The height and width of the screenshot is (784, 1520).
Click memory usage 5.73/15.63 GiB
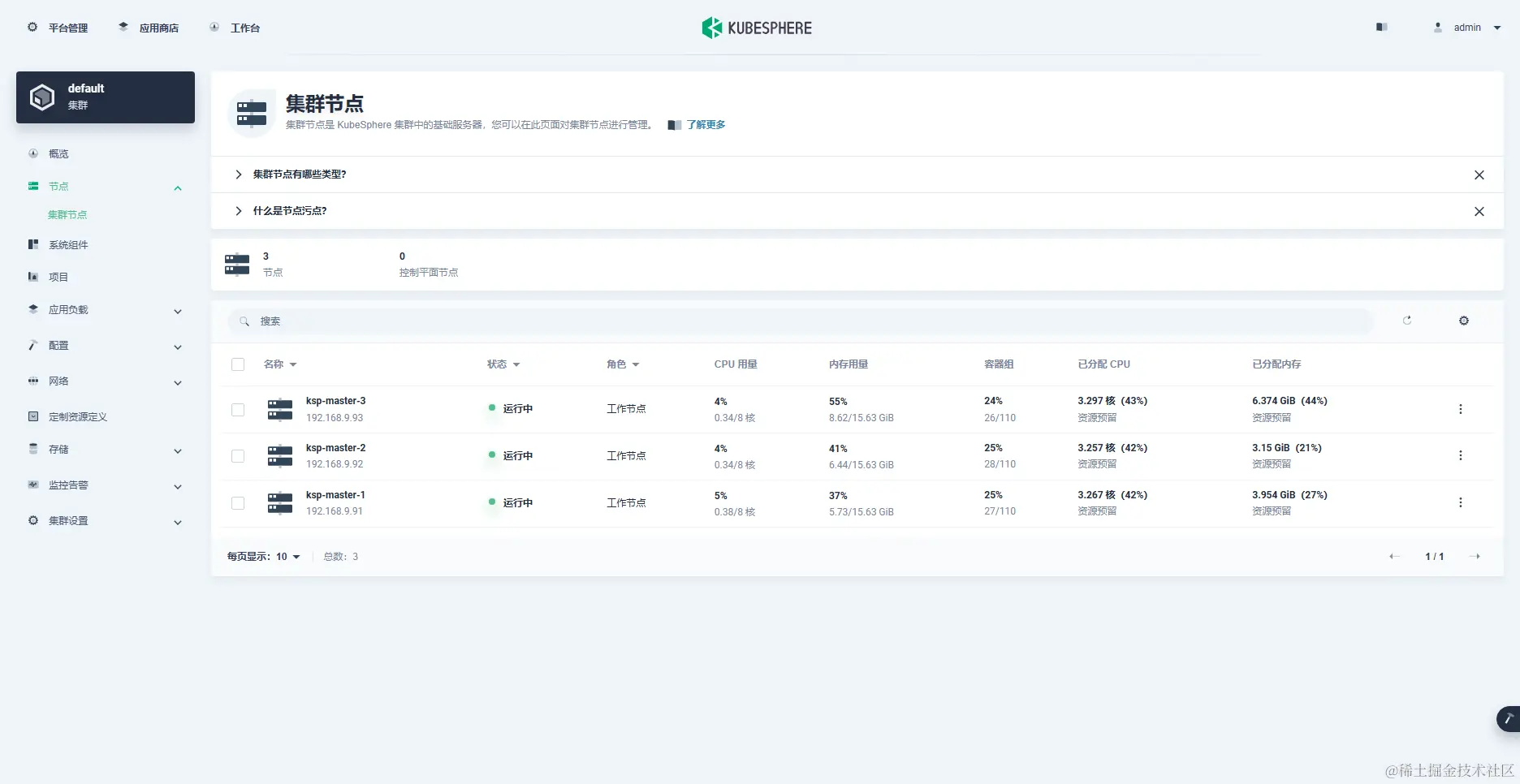(x=861, y=512)
